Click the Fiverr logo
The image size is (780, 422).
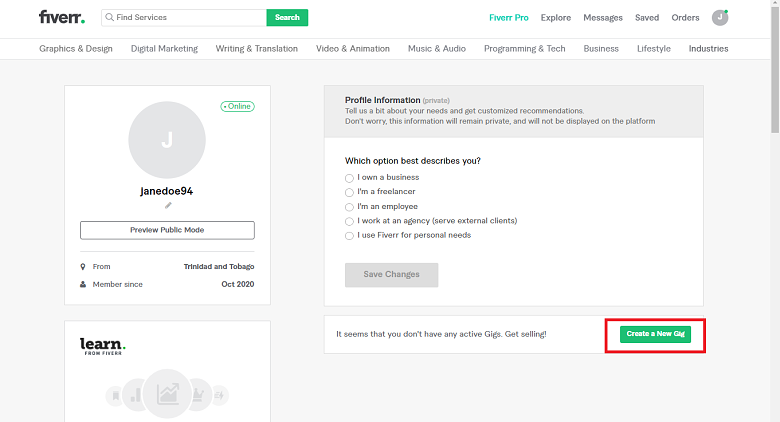click(x=62, y=17)
